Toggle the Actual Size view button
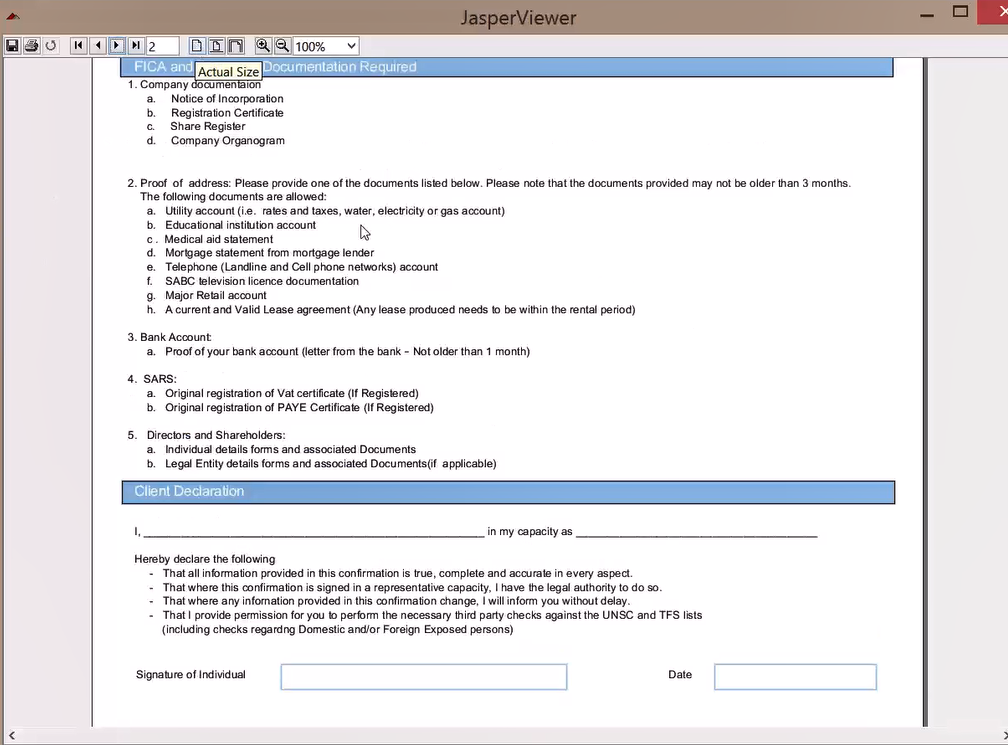Viewport: 1008px width, 745px height. [x=197, y=46]
